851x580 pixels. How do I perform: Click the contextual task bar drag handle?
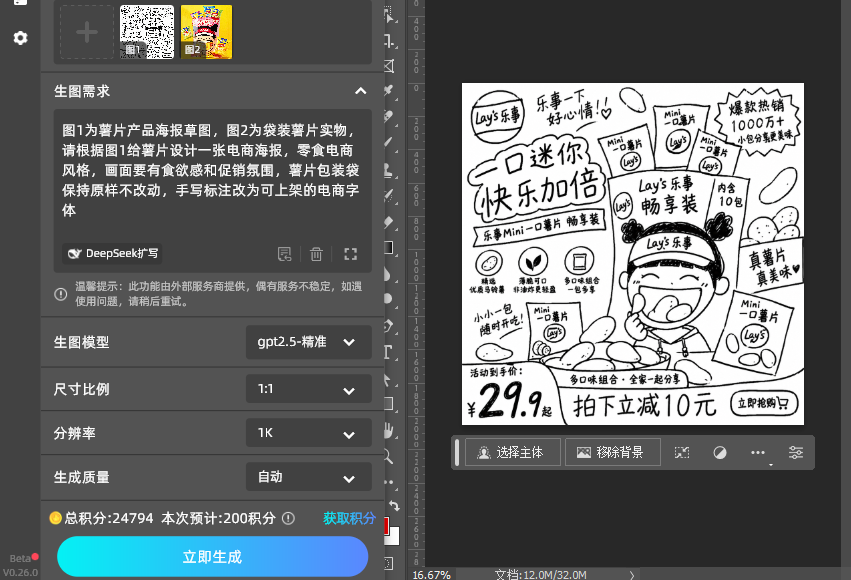457,452
